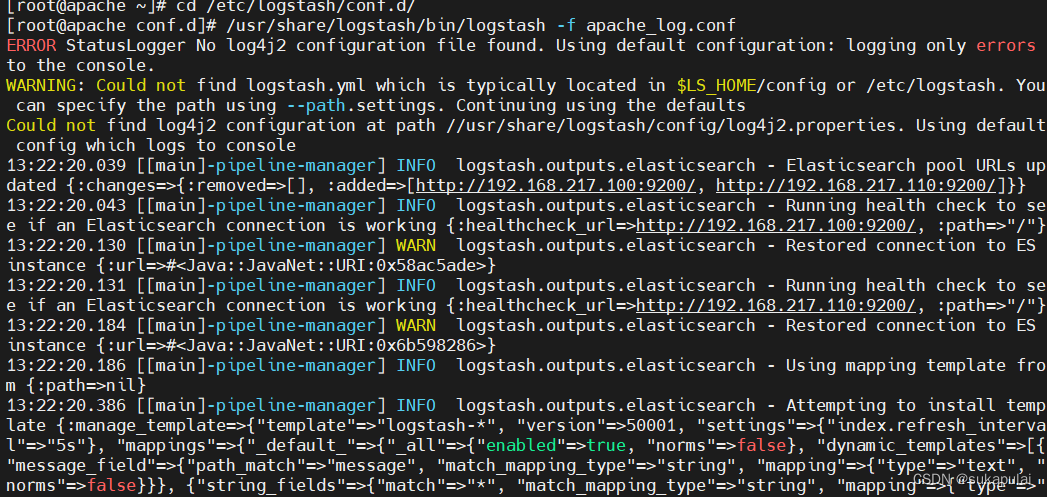1047x497 pixels.
Task: Click the yellow '$LS_HOME' variable
Action: 716,86
